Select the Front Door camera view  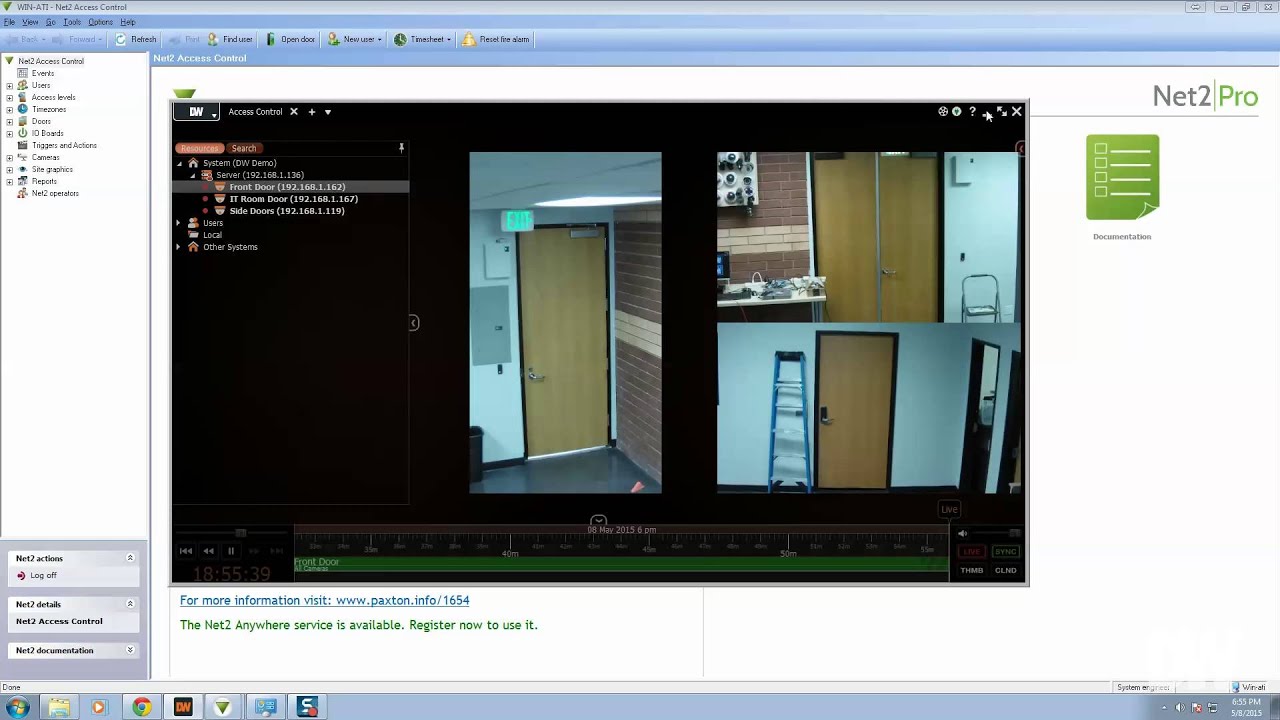565,323
